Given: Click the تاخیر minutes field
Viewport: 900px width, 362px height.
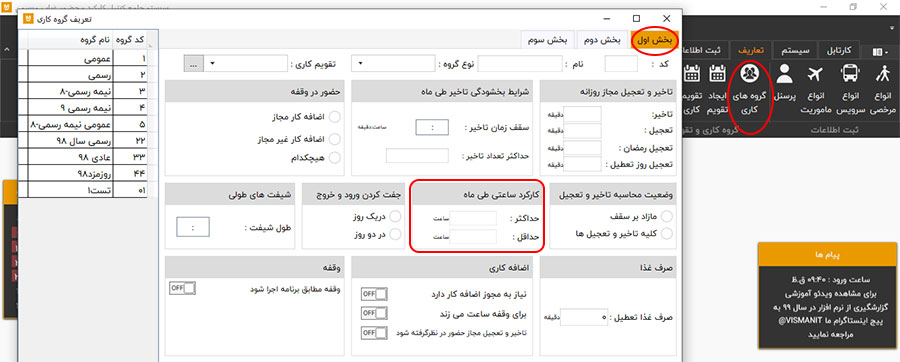Looking at the screenshot, I should click(x=583, y=114).
